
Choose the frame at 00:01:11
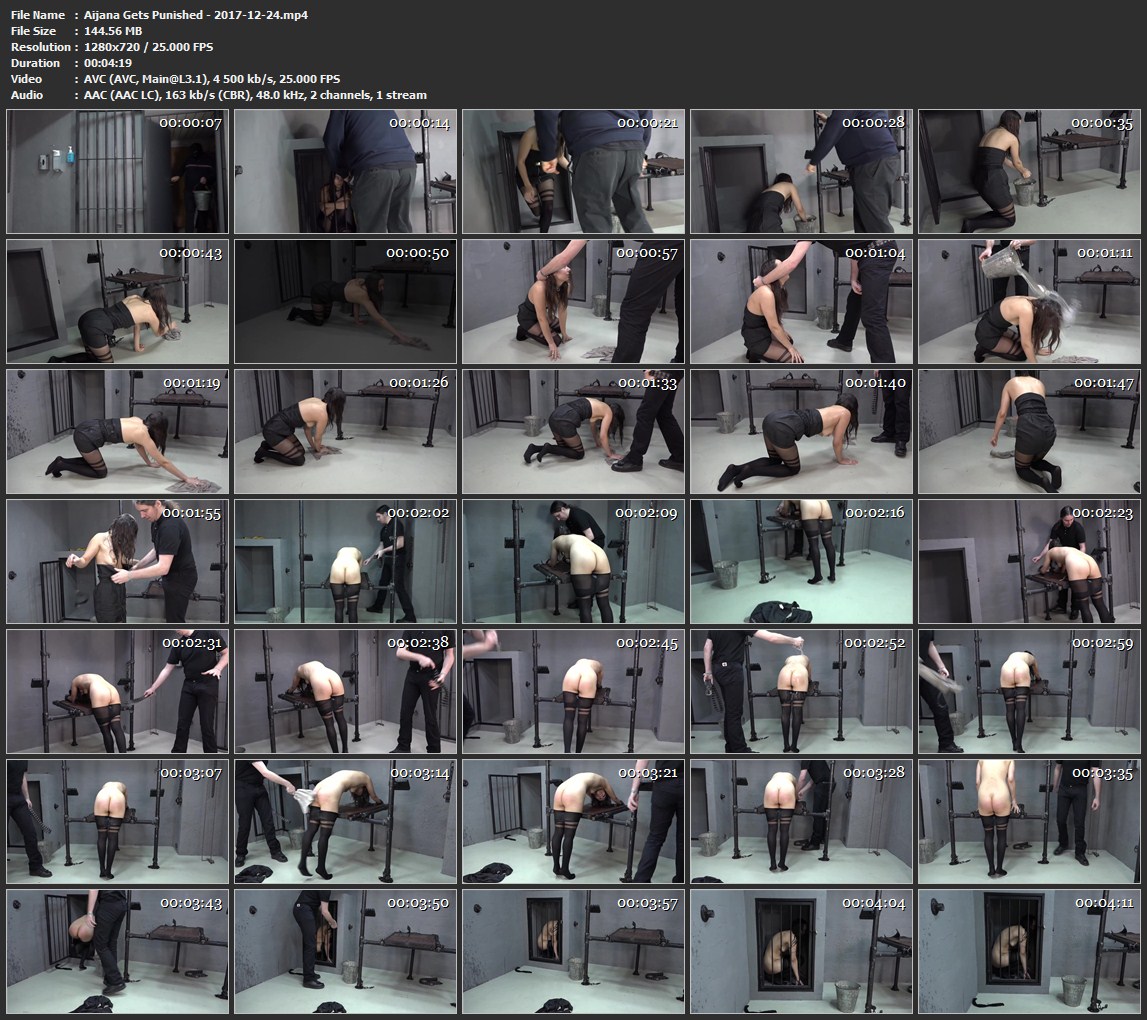click(x=1029, y=301)
